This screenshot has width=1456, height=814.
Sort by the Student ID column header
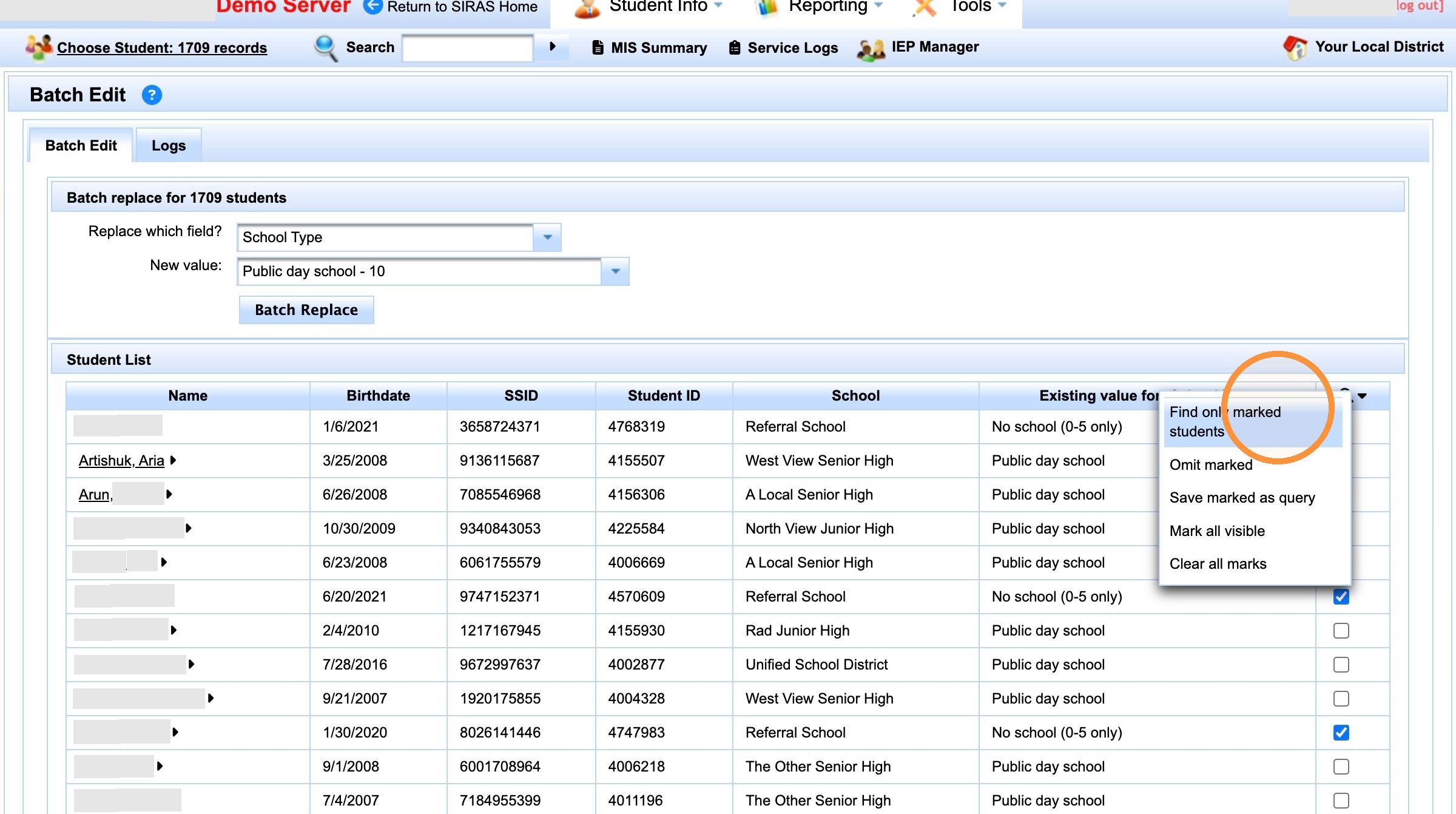click(664, 396)
